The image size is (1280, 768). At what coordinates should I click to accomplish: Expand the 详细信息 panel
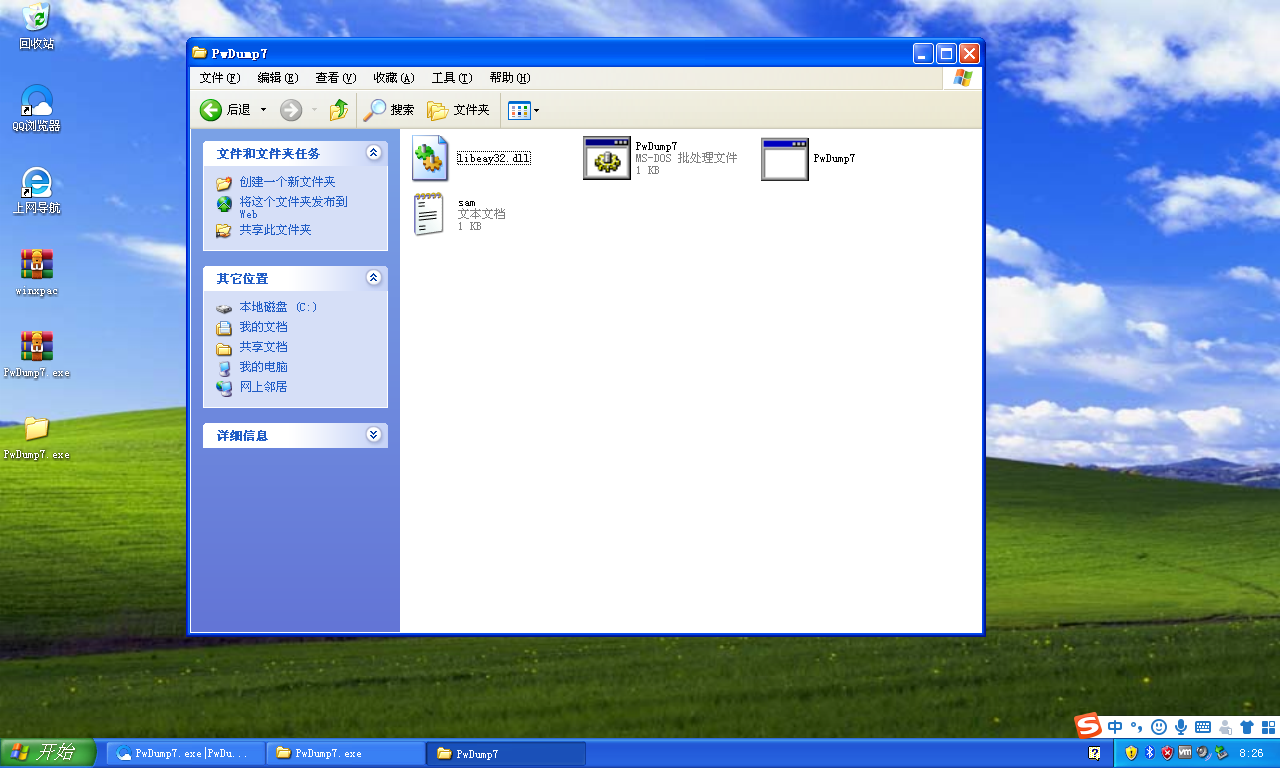pyautogui.click(x=373, y=435)
